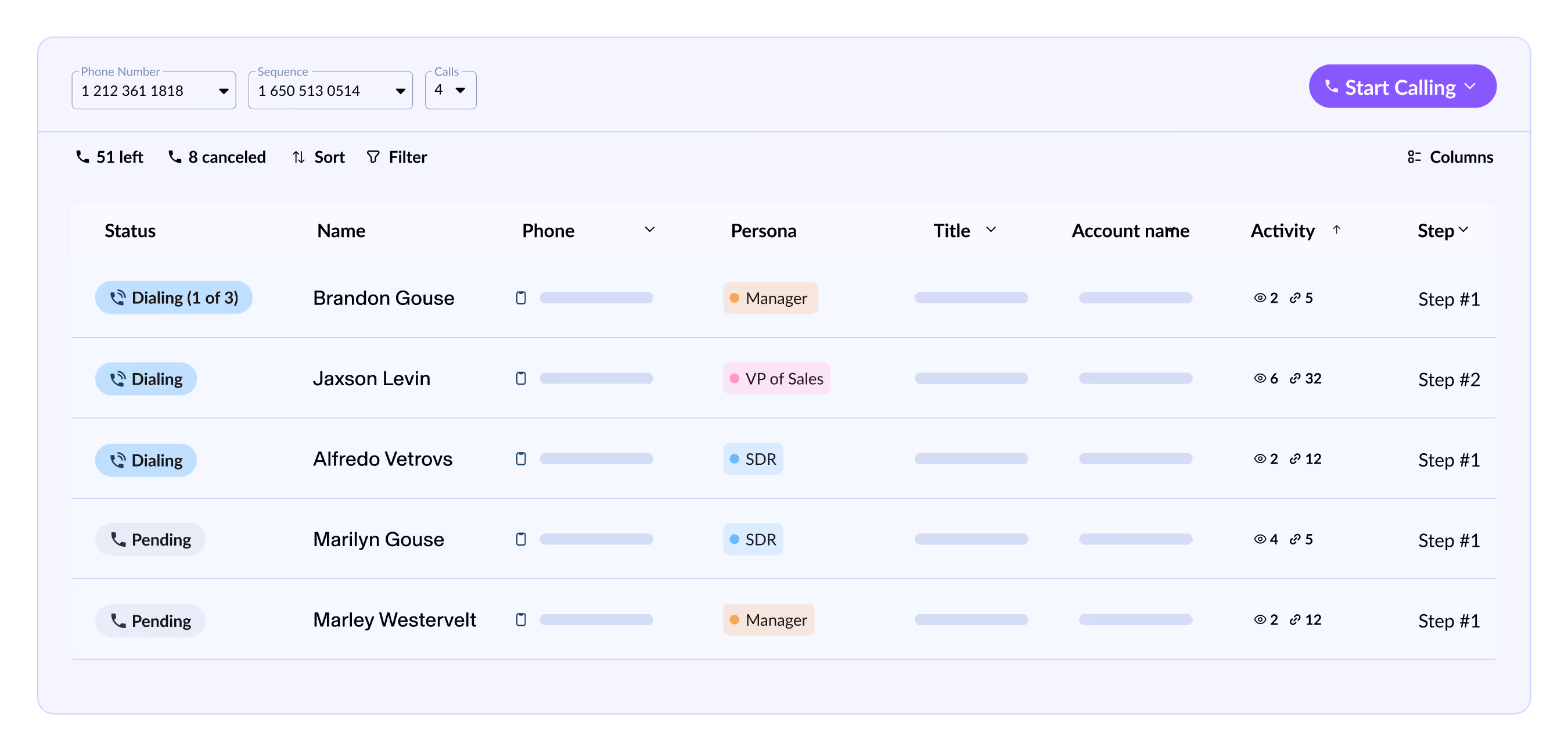Open the Phone Number dropdown
This screenshot has width=1568, height=753.
point(153,90)
